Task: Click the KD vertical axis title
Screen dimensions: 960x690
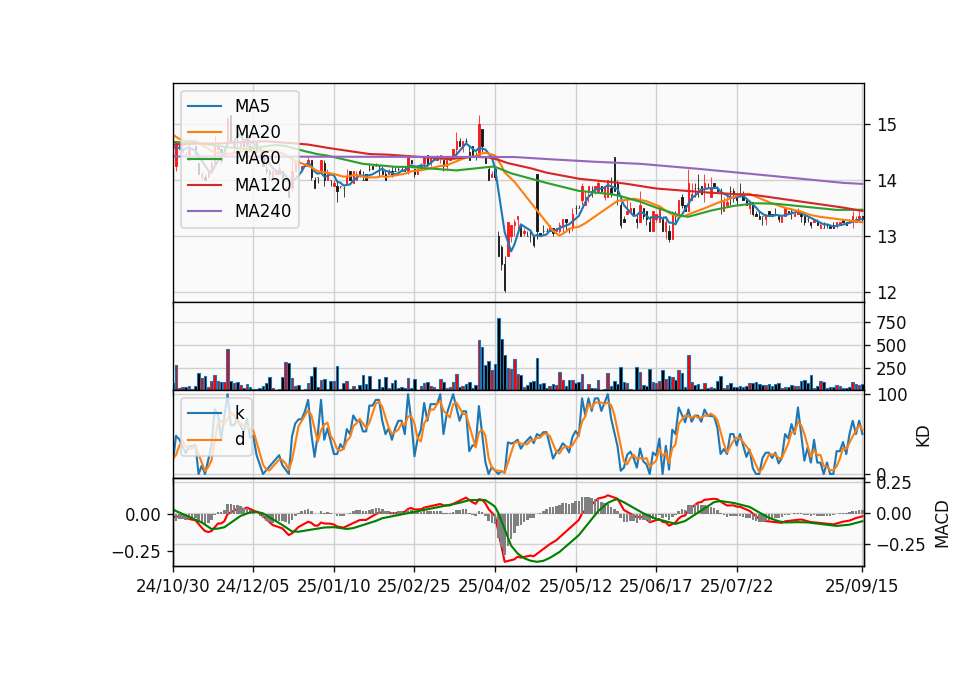Action: point(923,437)
